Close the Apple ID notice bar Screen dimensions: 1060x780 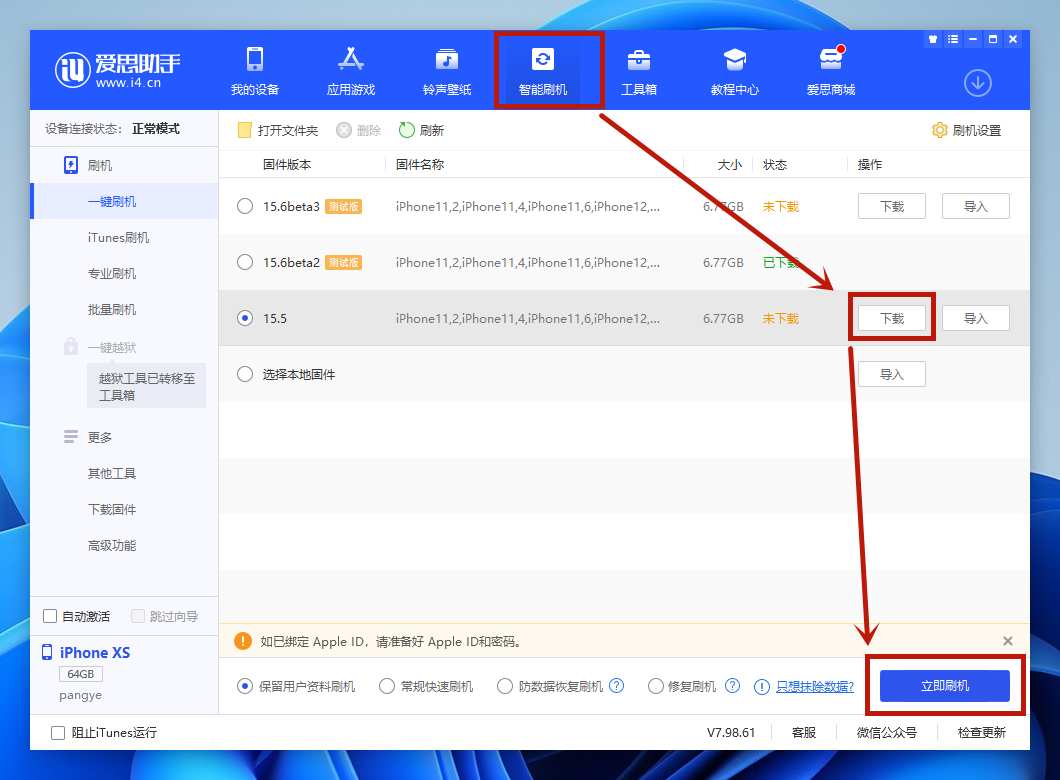coord(1007,641)
